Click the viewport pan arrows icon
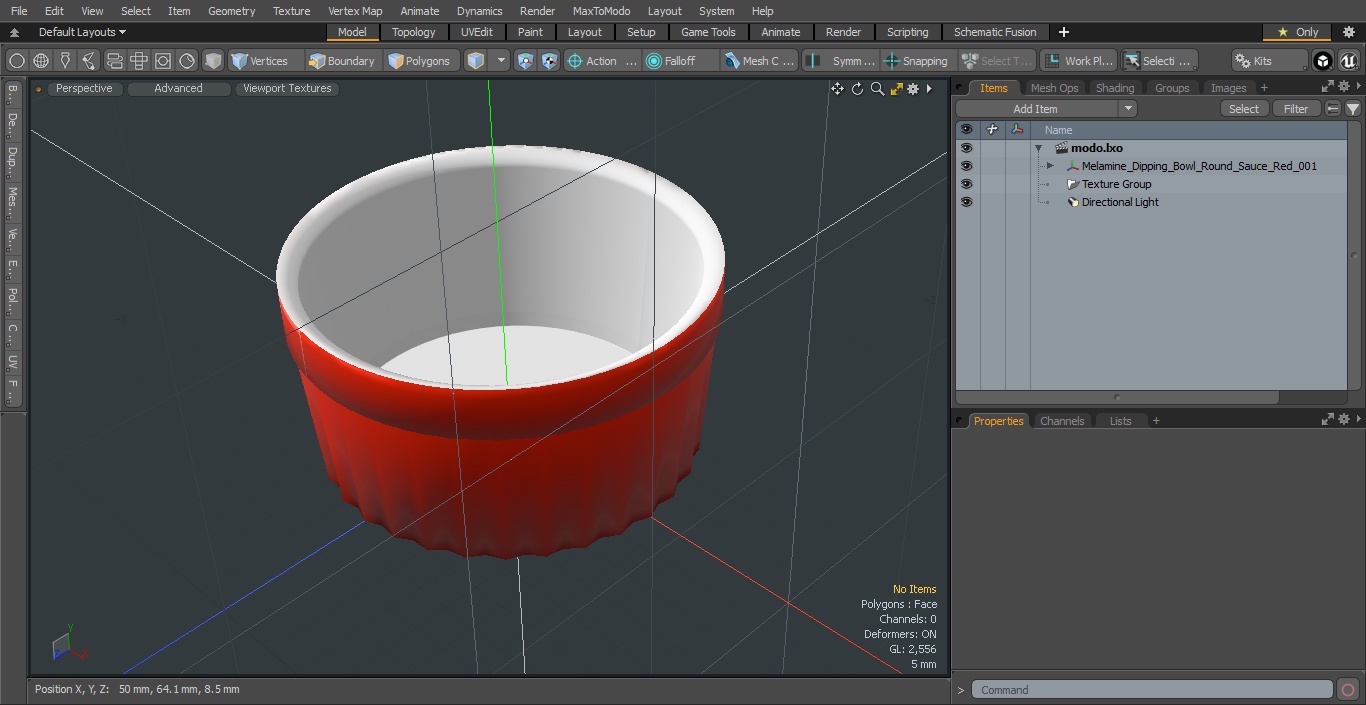The image size is (1366, 705). pyautogui.click(x=837, y=89)
